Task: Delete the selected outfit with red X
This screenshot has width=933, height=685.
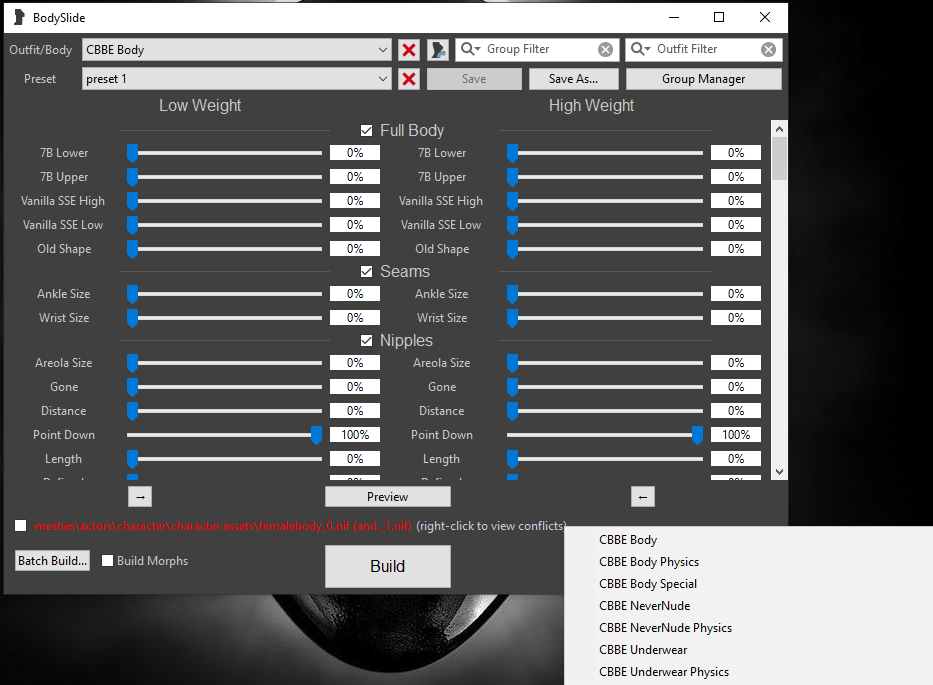Action: (409, 50)
